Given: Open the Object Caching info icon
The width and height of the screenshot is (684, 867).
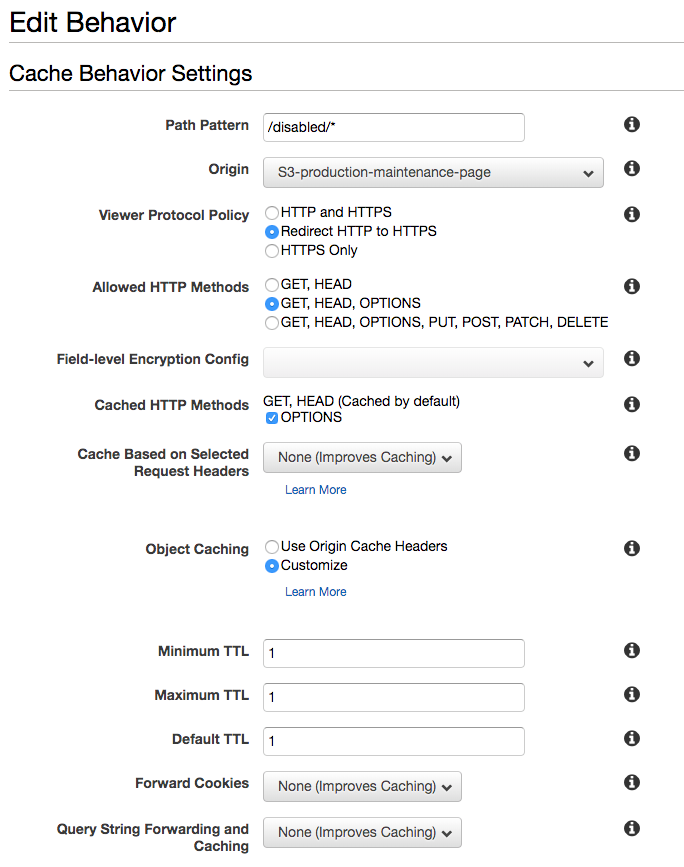Looking at the screenshot, I should (x=631, y=548).
